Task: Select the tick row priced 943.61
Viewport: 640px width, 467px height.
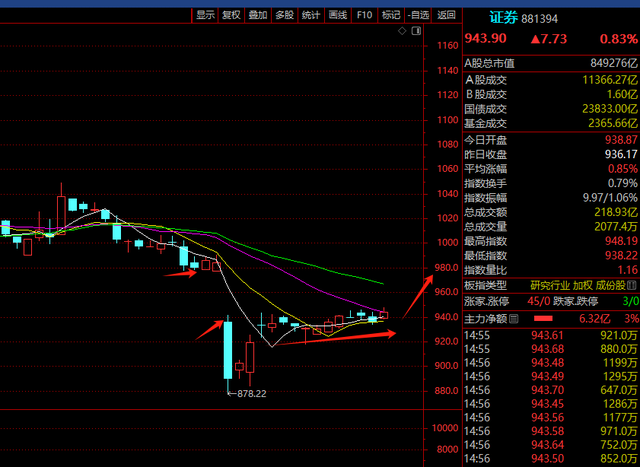Action: coord(551,336)
